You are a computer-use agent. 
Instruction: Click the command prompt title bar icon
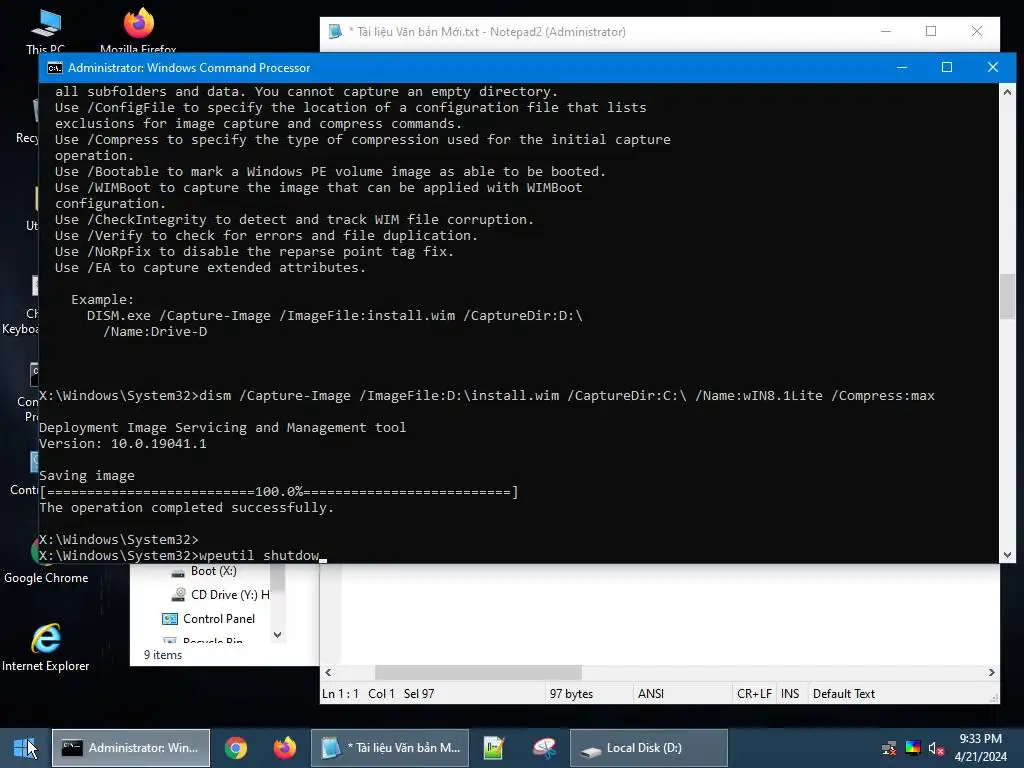tap(55, 68)
